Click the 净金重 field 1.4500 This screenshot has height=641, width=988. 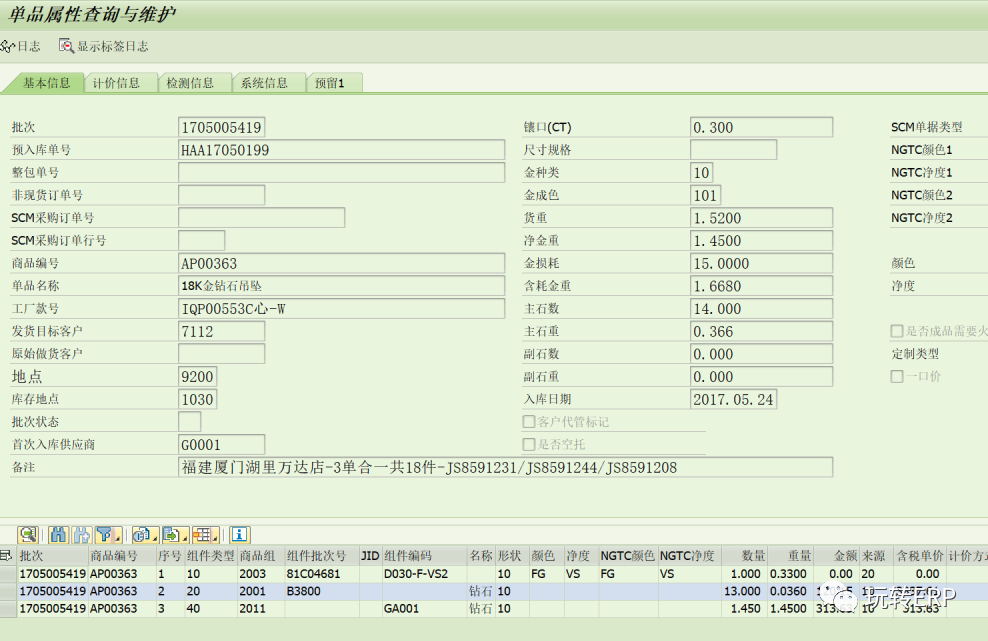(761, 241)
